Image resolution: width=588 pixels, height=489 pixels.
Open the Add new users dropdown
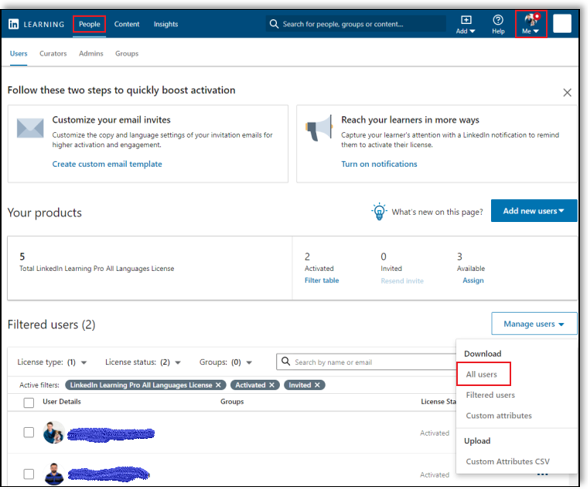534,211
